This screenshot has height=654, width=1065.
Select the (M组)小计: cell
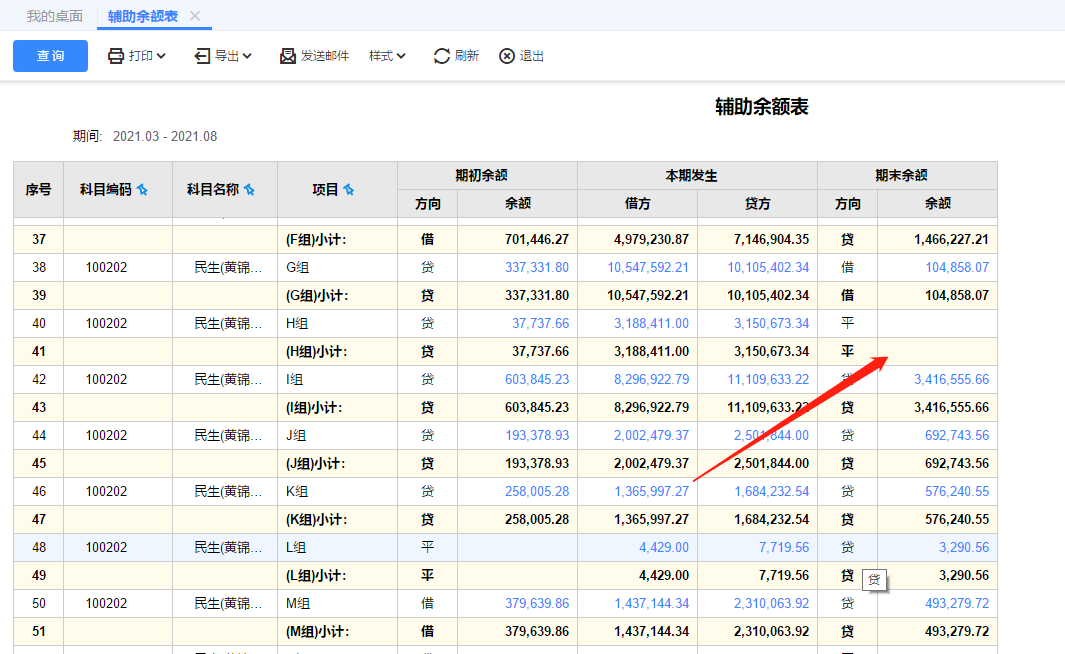pos(337,632)
